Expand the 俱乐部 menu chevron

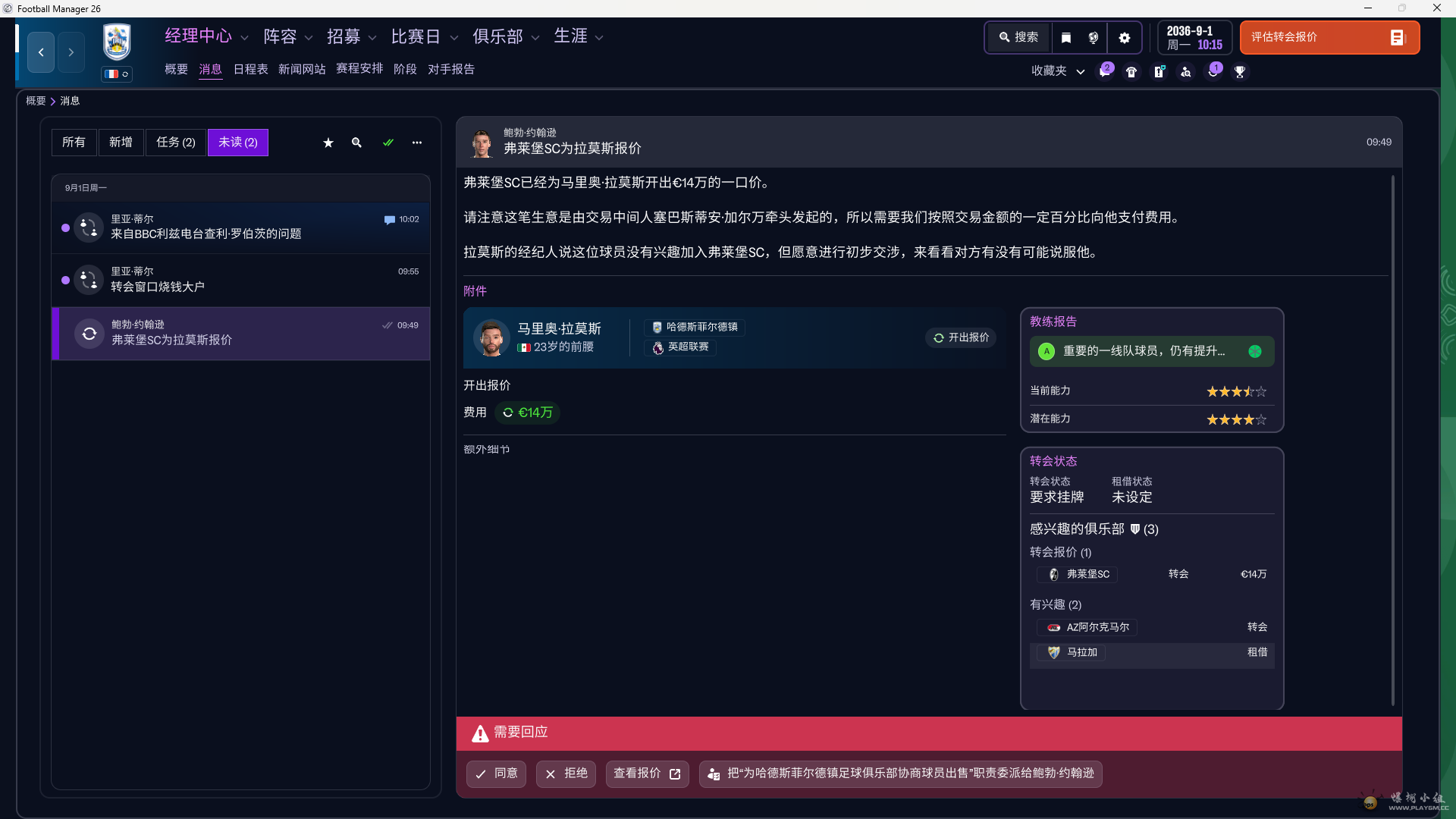pos(535,38)
